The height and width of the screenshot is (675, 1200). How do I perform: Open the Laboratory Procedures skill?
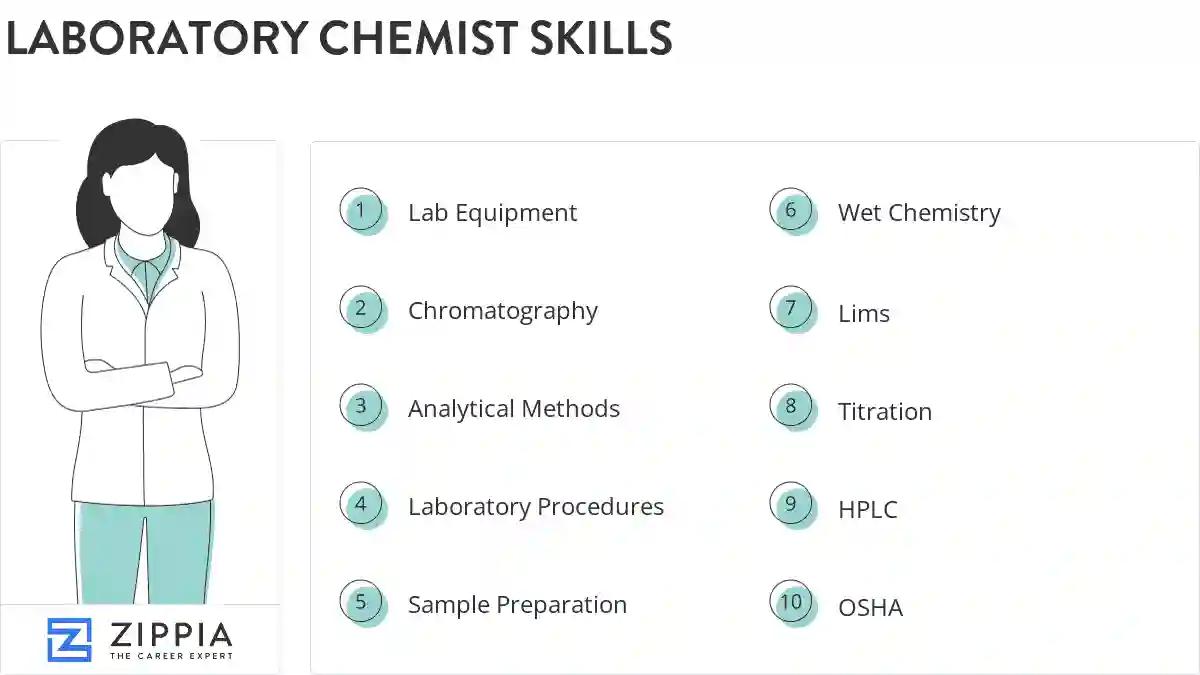click(x=535, y=507)
